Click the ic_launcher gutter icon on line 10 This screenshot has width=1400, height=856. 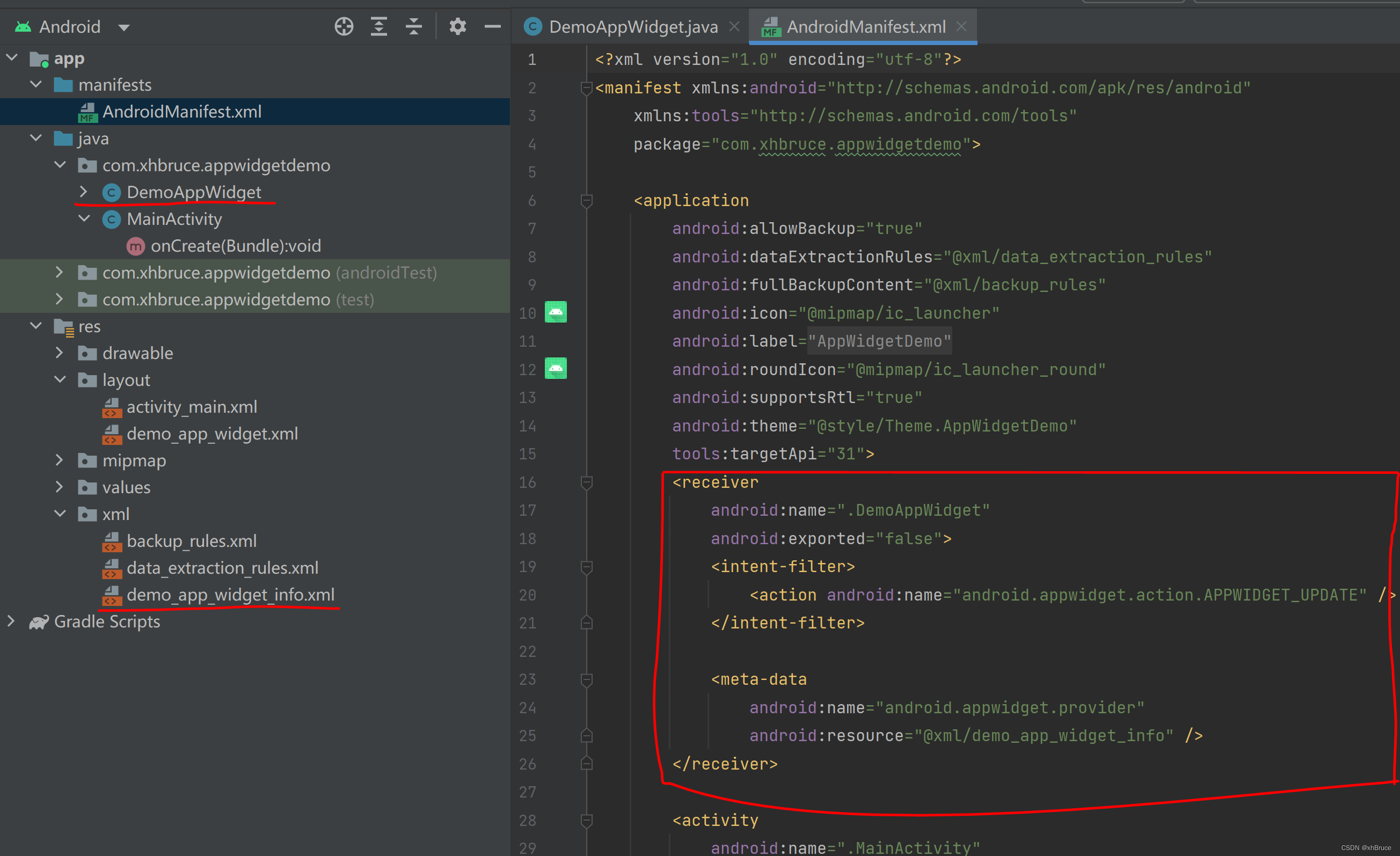pos(555,312)
